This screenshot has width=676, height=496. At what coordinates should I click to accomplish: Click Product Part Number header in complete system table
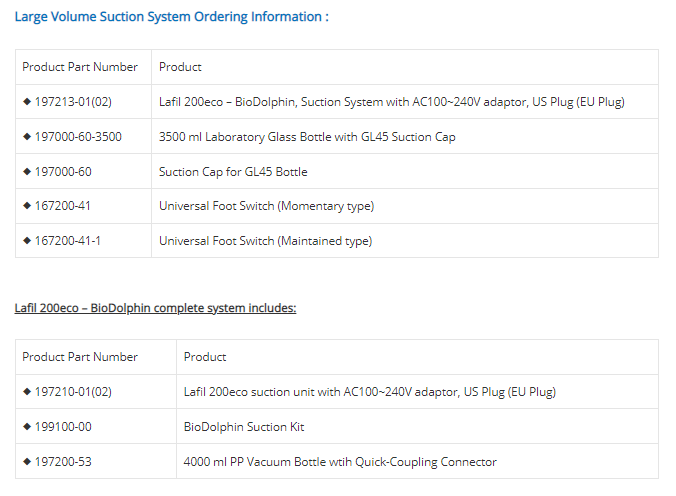tap(80, 357)
